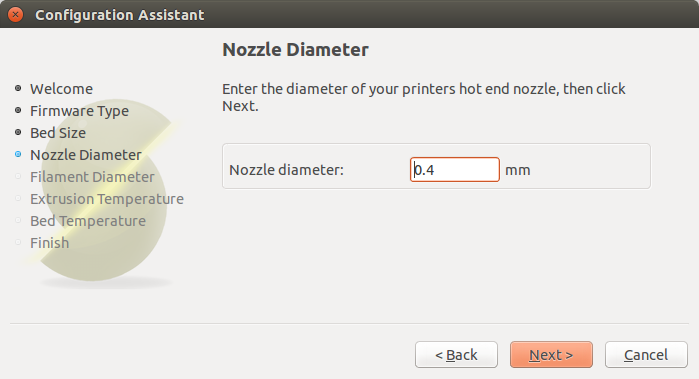The image size is (699, 379).
Task: Select the Finish step
Action: [x=49, y=243]
